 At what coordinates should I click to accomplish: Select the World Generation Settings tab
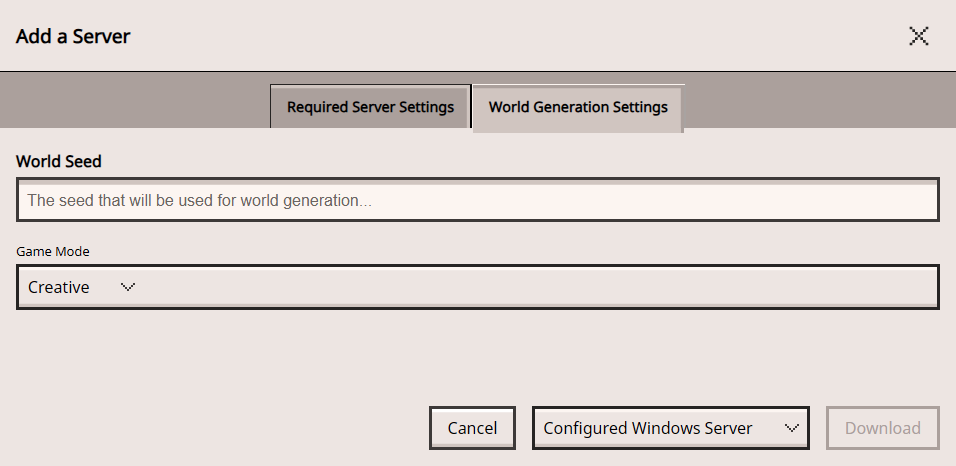(x=578, y=107)
